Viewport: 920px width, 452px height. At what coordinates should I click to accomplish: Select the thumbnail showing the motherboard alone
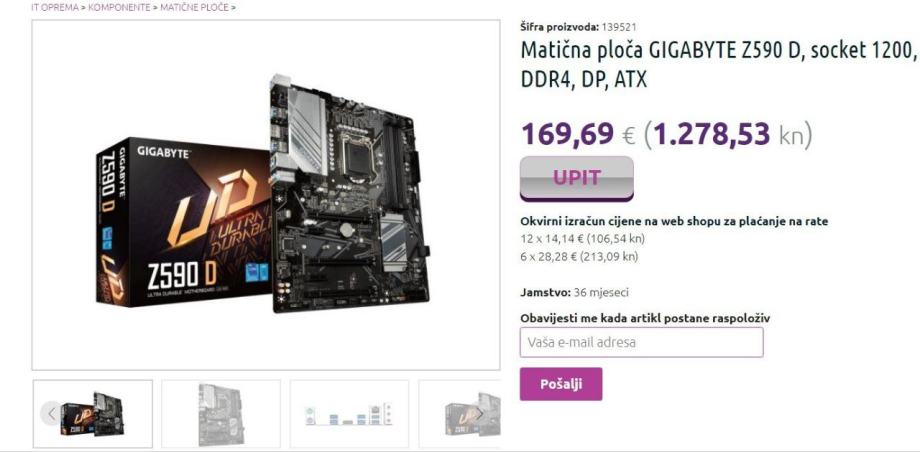pyautogui.click(x=221, y=414)
